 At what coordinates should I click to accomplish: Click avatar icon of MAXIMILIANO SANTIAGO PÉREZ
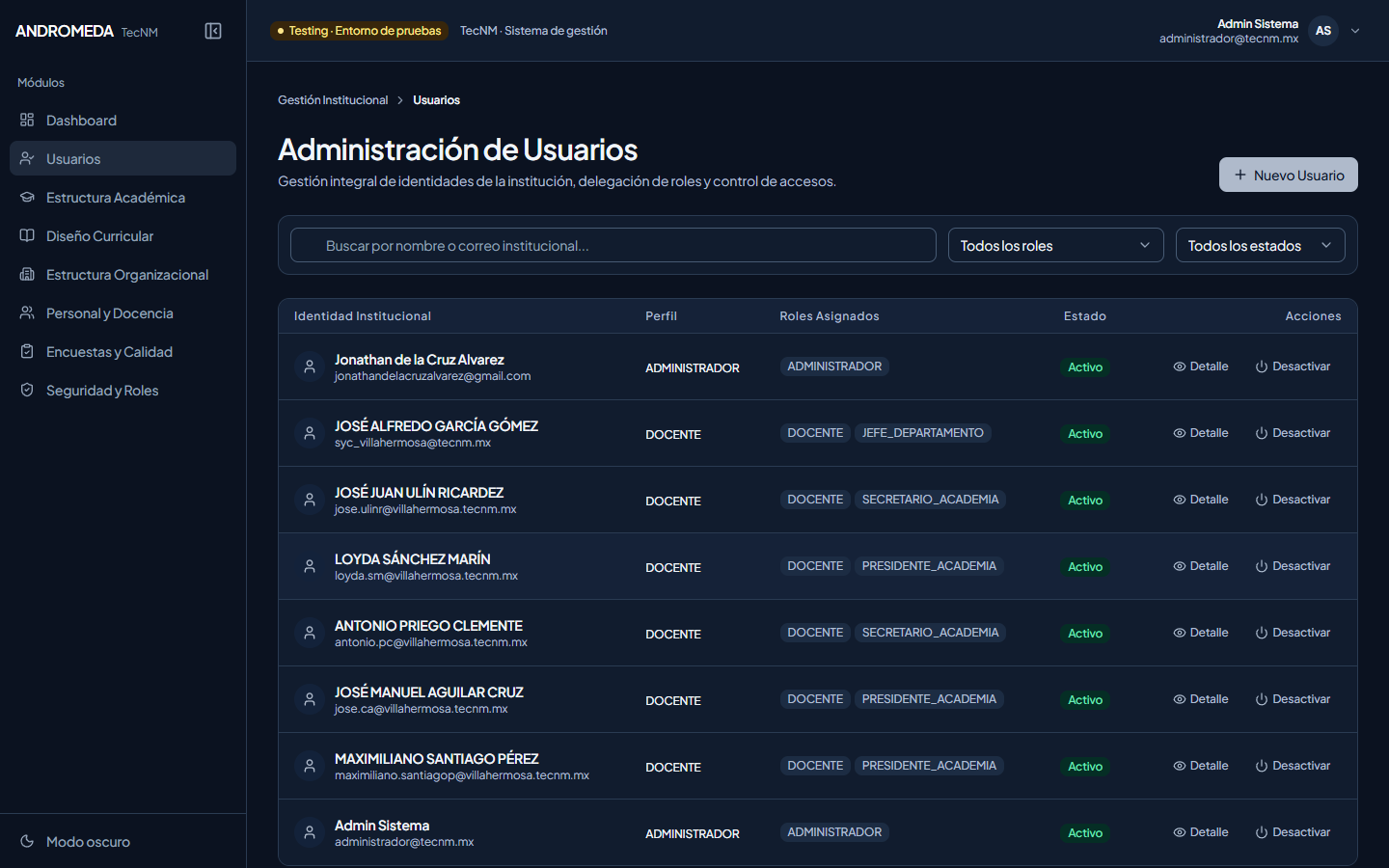310,766
